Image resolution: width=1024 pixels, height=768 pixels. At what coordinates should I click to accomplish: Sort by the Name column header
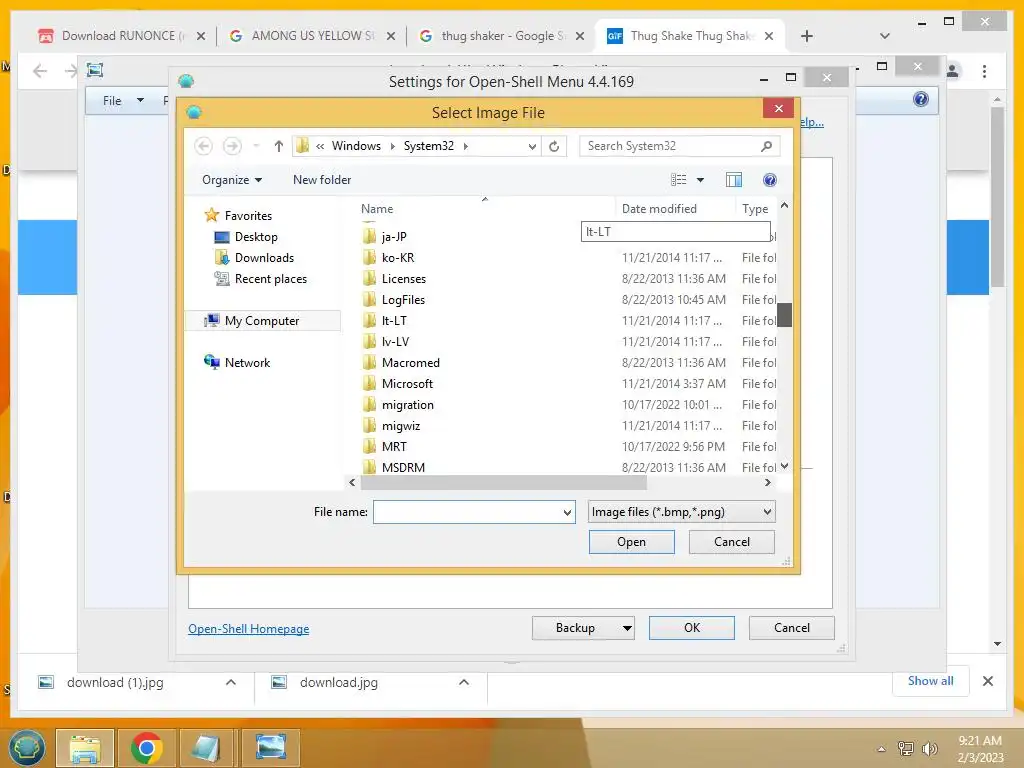(x=377, y=208)
